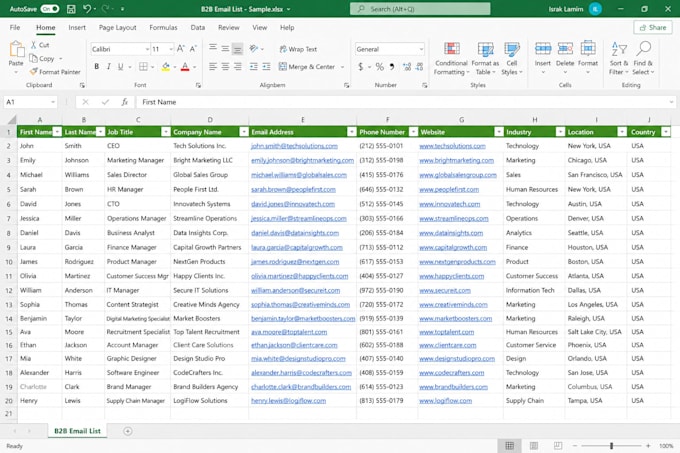Image resolution: width=680 pixels, height=453 pixels.
Task: Open Cell Styles gallery
Action: (512, 59)
